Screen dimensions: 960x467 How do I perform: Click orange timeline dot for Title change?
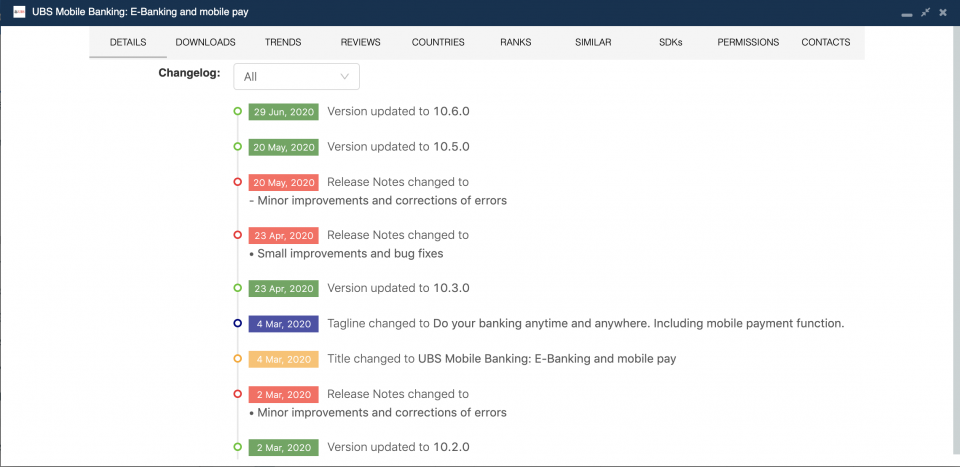click(238, 359)
